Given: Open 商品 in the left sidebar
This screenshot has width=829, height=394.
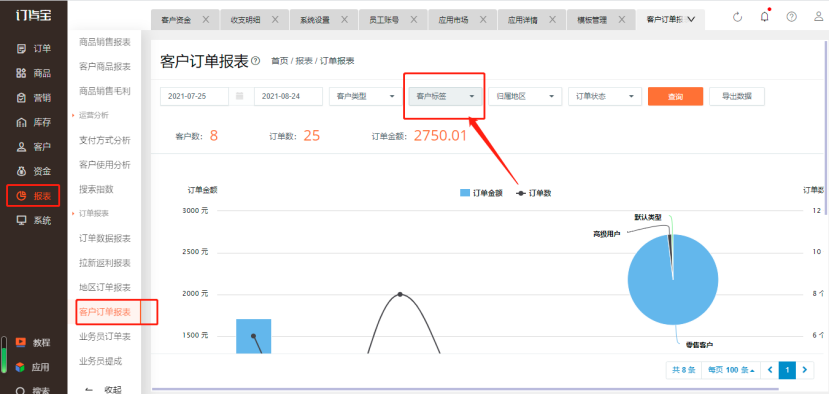Looking at the screenshot, I should coord(34,73).
